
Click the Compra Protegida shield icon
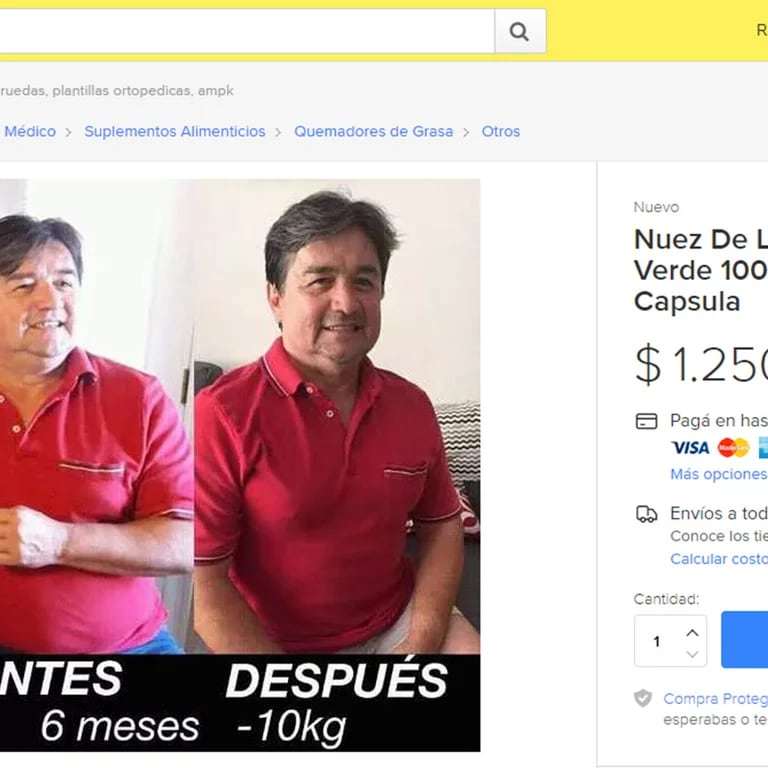pos(643,698)
